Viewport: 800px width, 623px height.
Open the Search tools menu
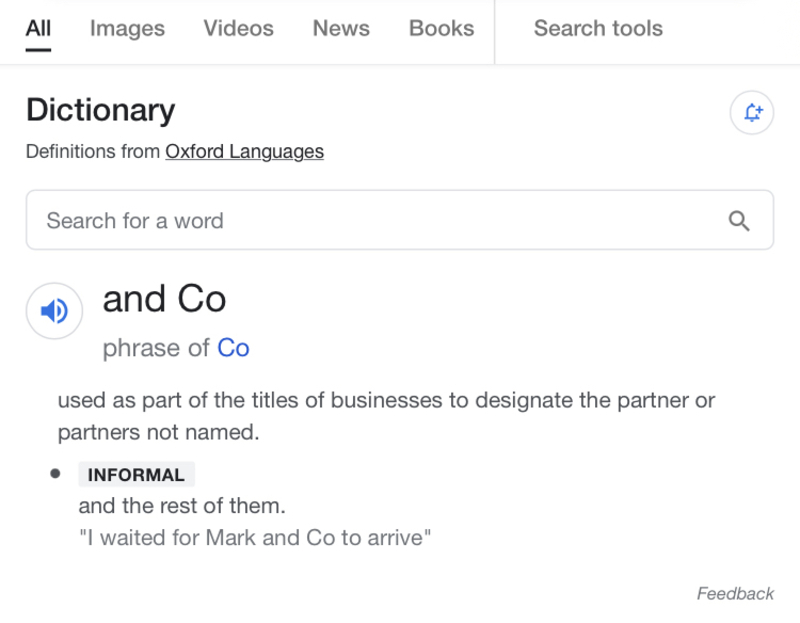point(597,29)
